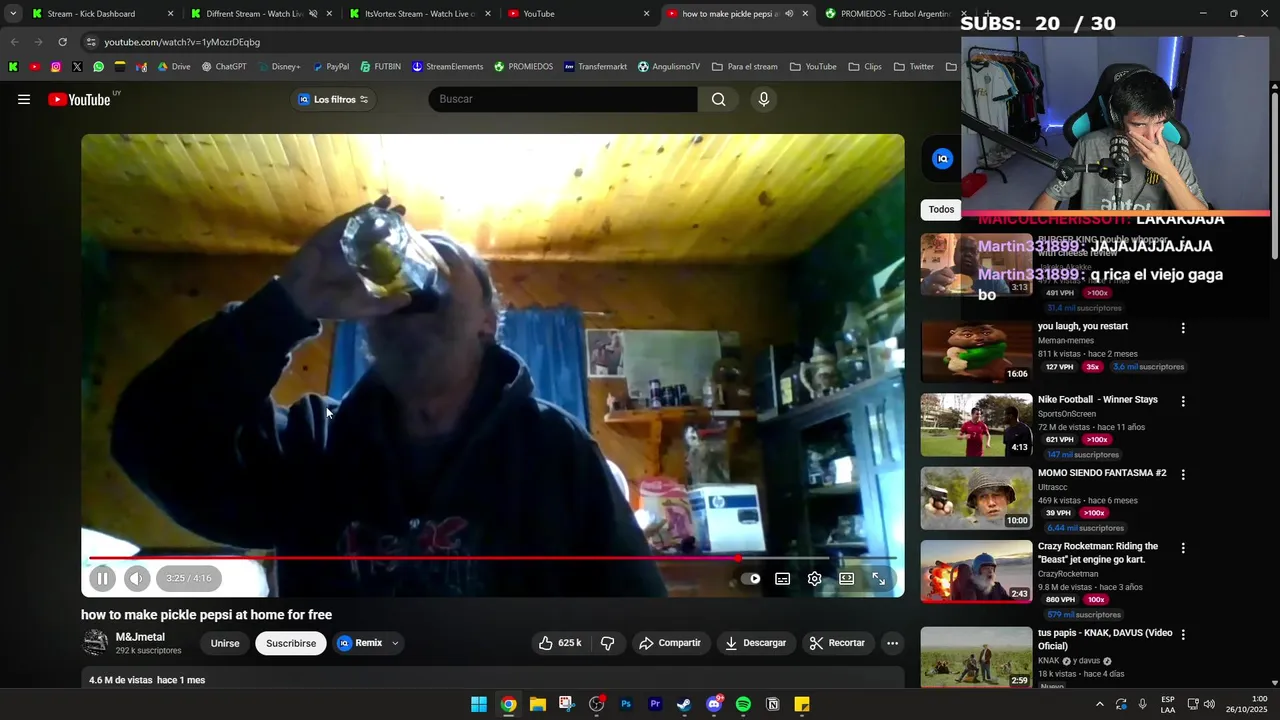Share the video via Compartir
Screen dimensions: 1280x720
coord(670,643)
